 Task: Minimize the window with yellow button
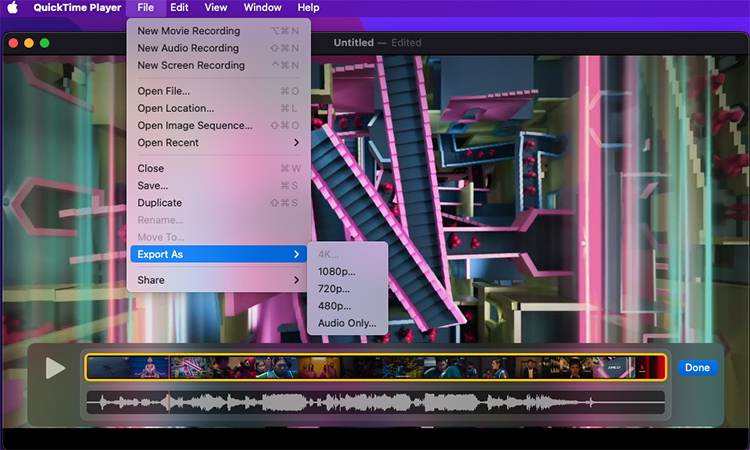pos(29,43)
